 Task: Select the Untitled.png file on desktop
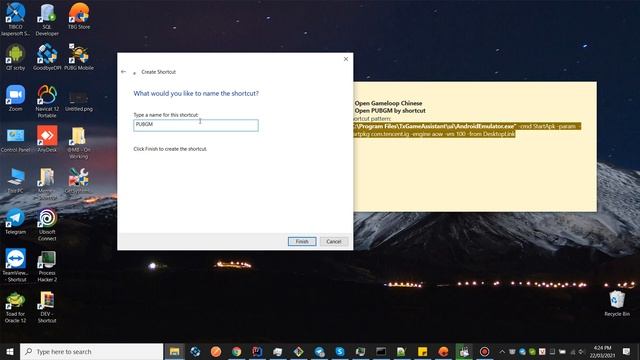[79, 100]
